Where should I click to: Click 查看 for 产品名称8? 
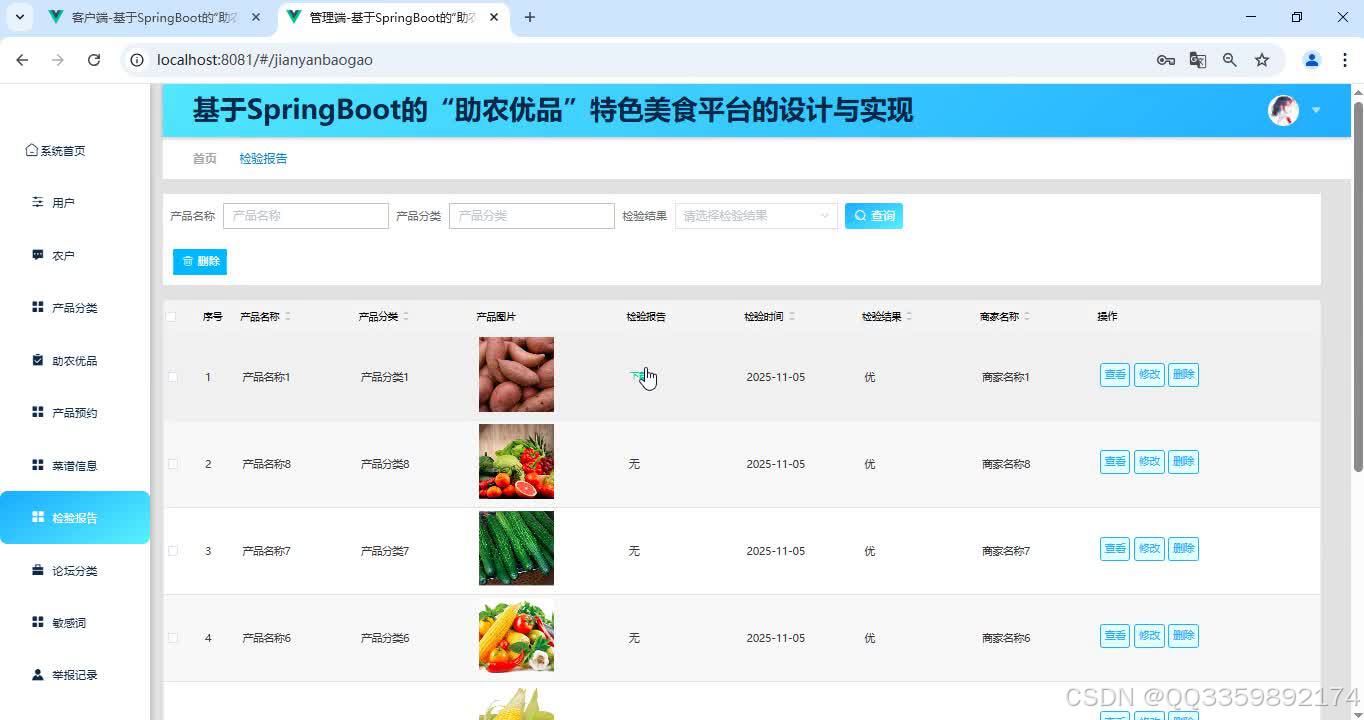(x=1115, y=462)
